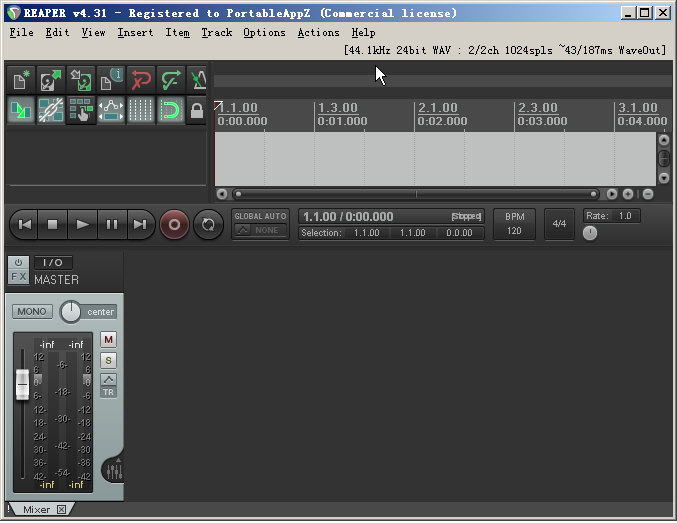Viewport: 677px width, 523px height.
Task: Select the Mixer docker tab
Action: [x=37, y=510]
